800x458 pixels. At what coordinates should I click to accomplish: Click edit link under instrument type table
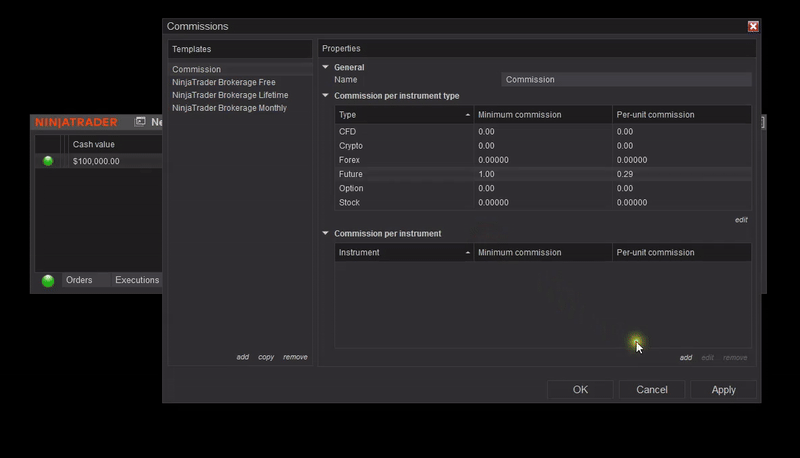pos(741,219)
